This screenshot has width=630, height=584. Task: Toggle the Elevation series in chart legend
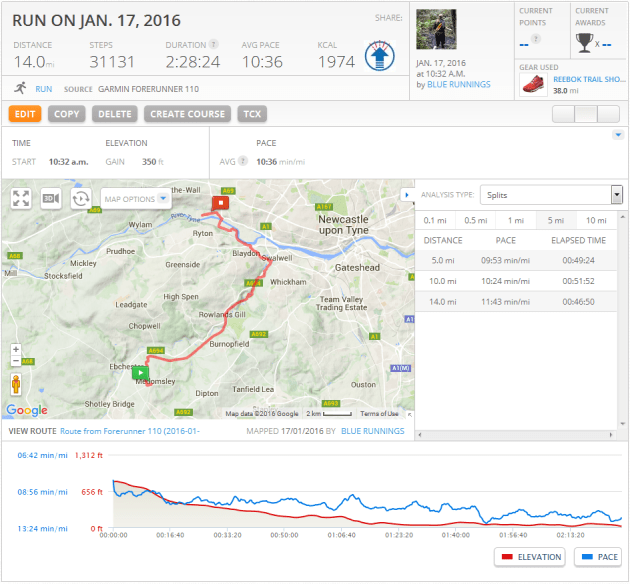point(529,557)
